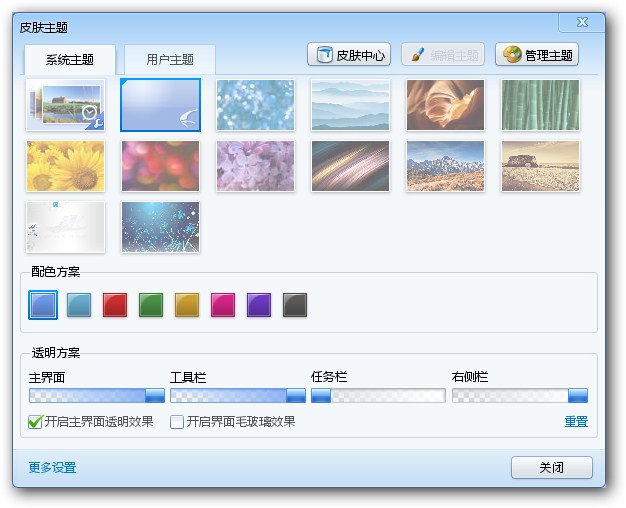Screen dimensions: 626x508
Task: Click the 关闭 button
Action: (552, 467)
